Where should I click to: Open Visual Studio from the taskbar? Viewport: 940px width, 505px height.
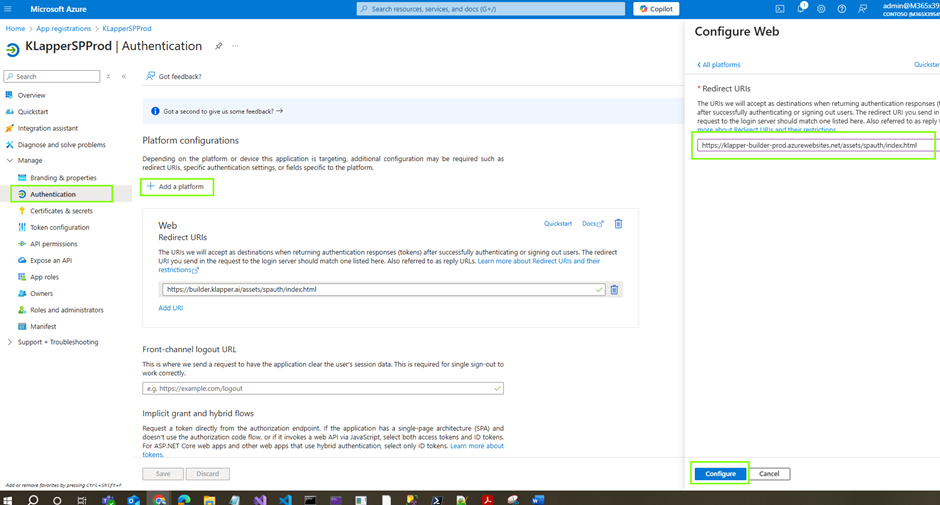coord(260,500)
